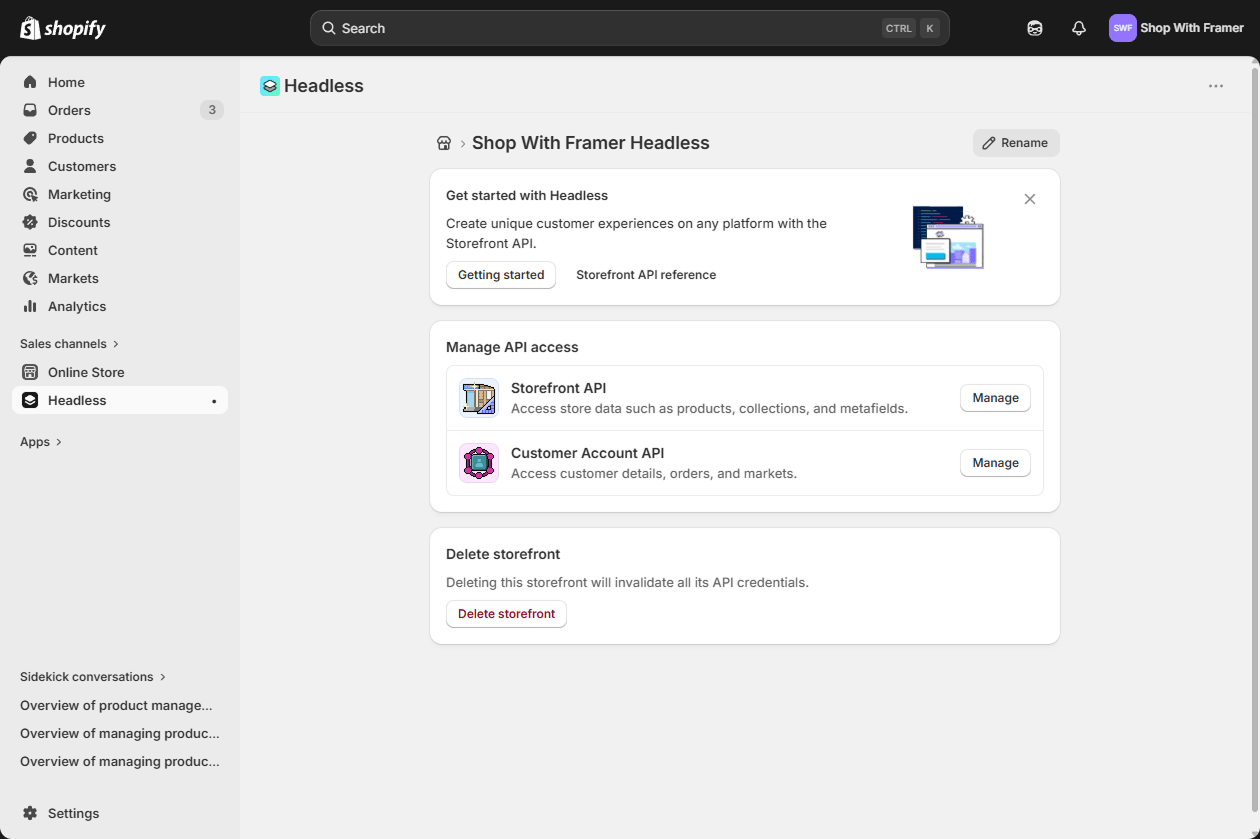Click the Discounts badge icon
Screen dimensions: 1260x839
30,222
